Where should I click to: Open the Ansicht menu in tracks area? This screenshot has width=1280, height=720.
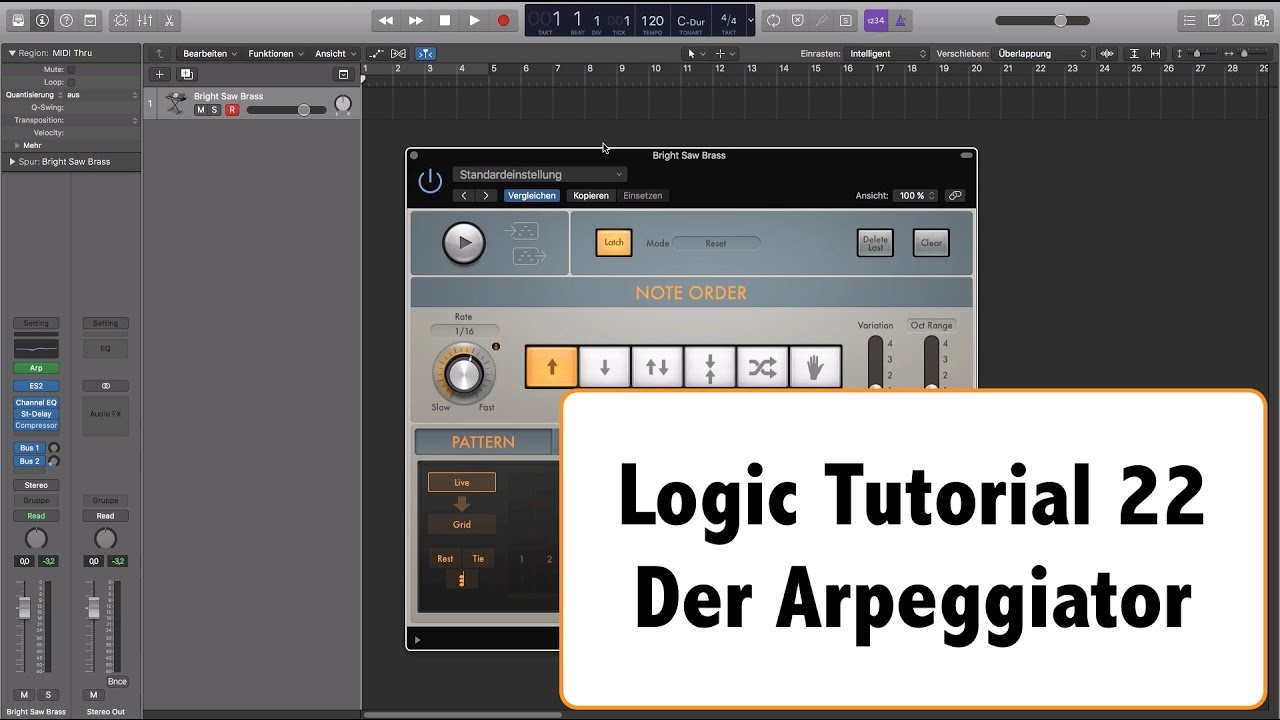[335, 54]
